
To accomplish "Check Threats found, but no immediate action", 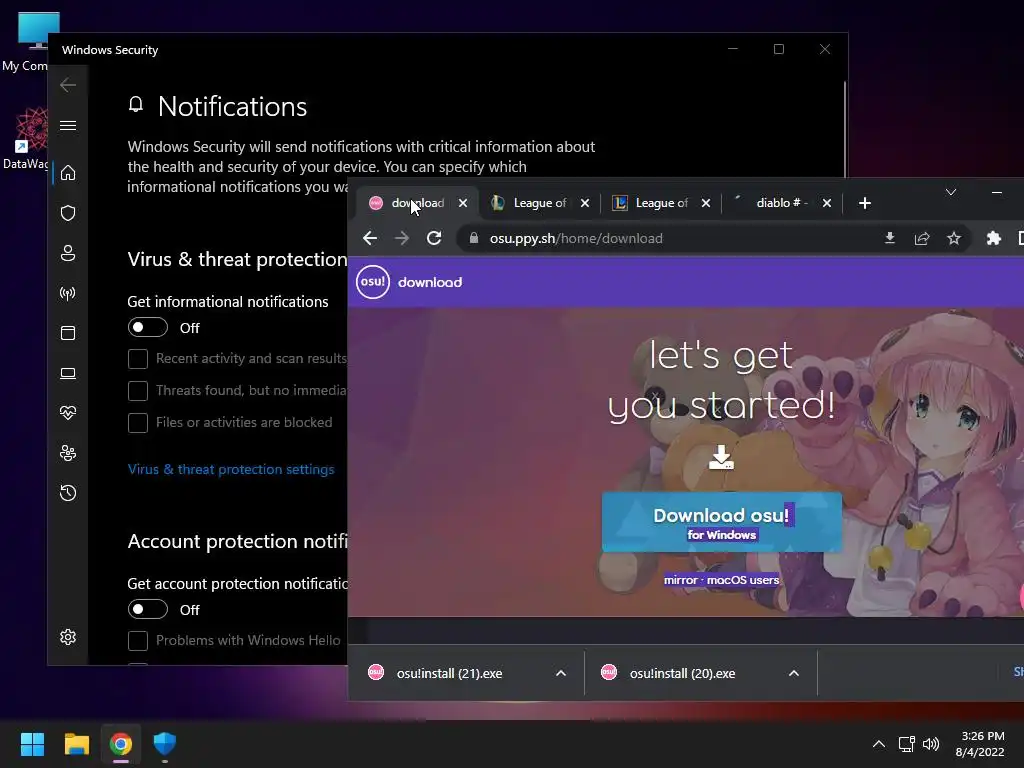I will pos(138,391).
